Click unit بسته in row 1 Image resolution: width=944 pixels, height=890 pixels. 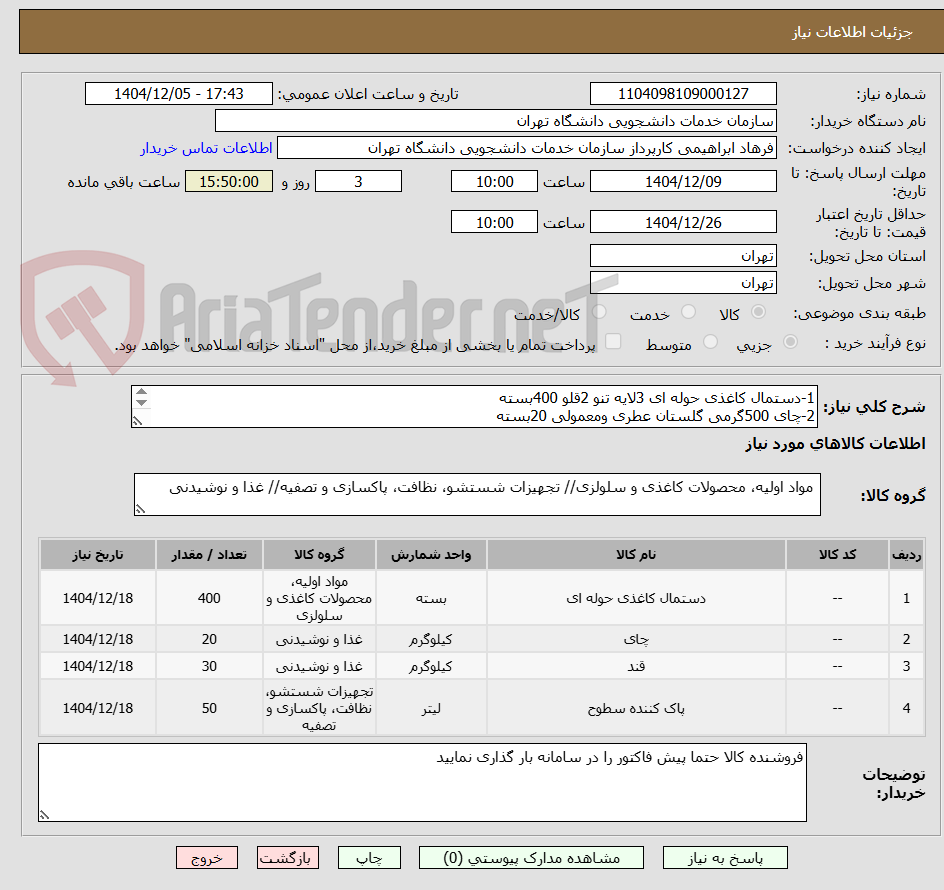(x=431, y=598)
